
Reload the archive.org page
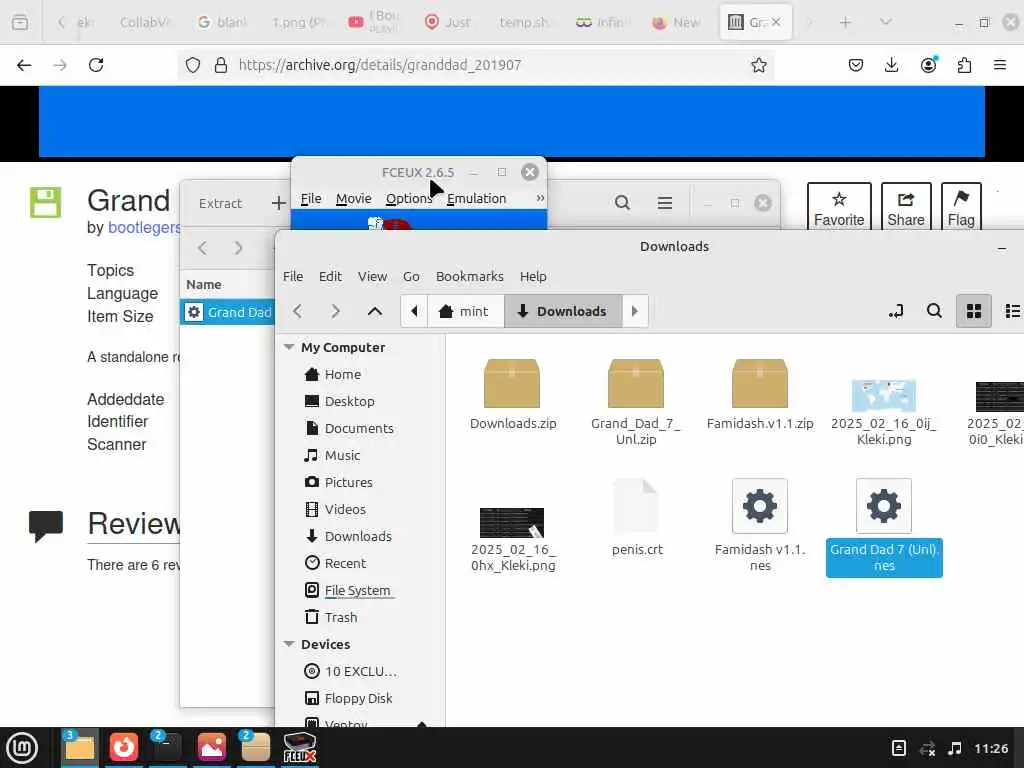click(96, 65)
